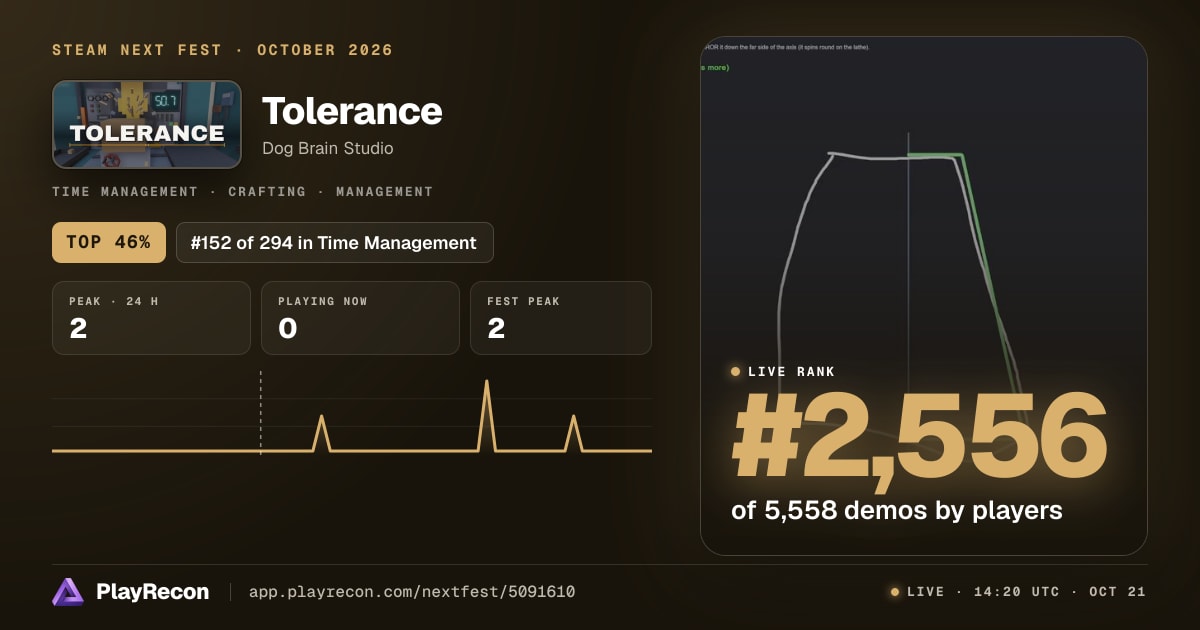Click the last small spike on the chart
The width and height of the screenshot is (1200, 630).
(x=573, y=432)
